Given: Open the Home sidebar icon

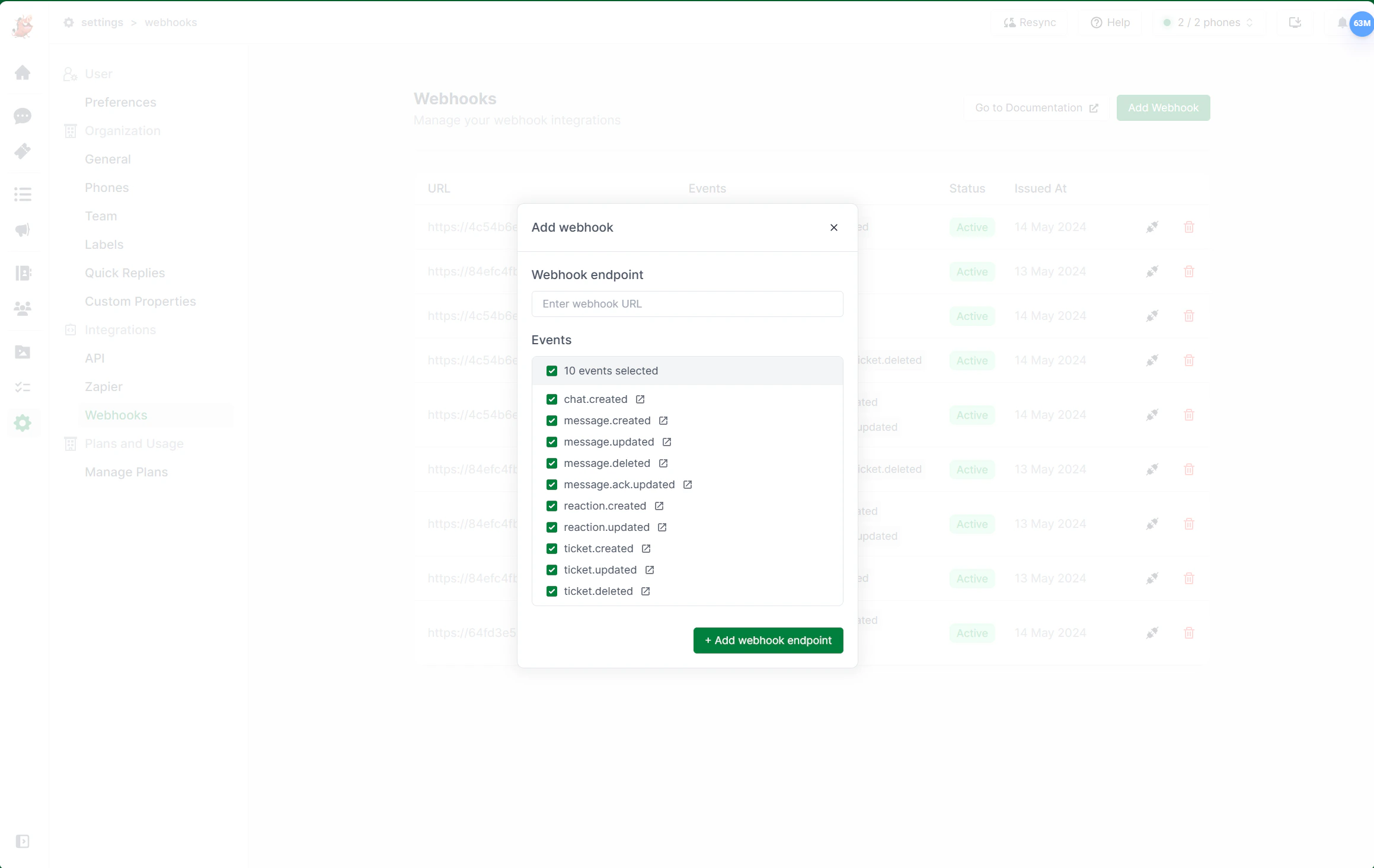Looking at the screenshot, I should (x=23, y=72).
